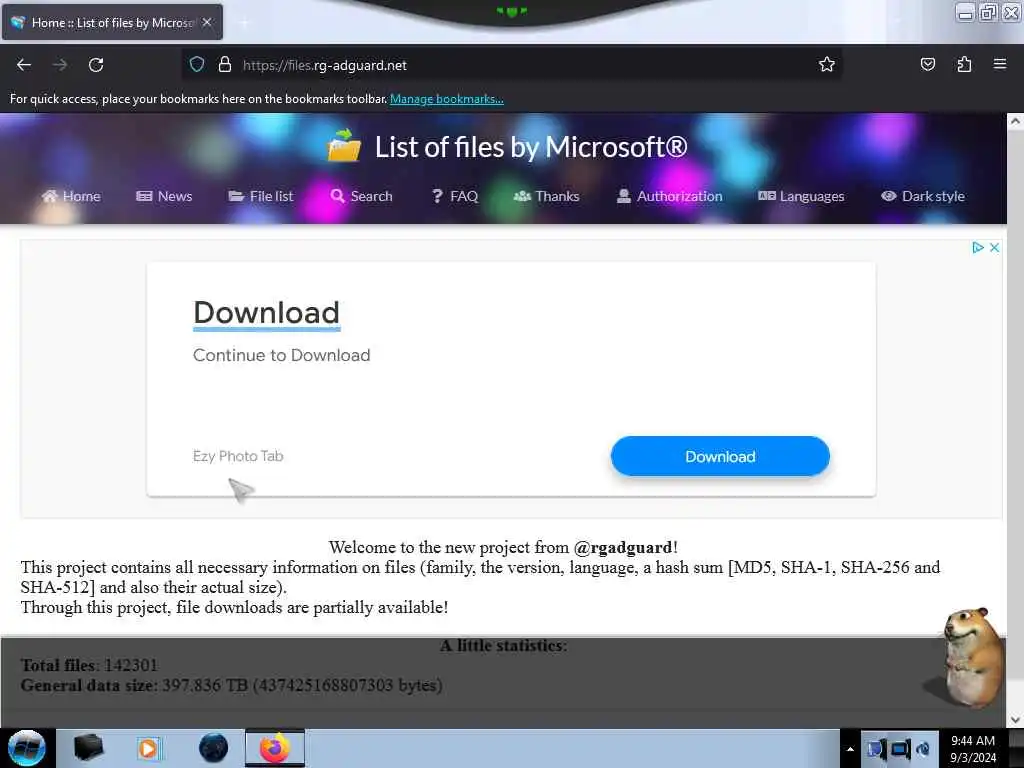Bookmark this page with the star icon
Screen dimensions: 1024x768
(827, 65)
